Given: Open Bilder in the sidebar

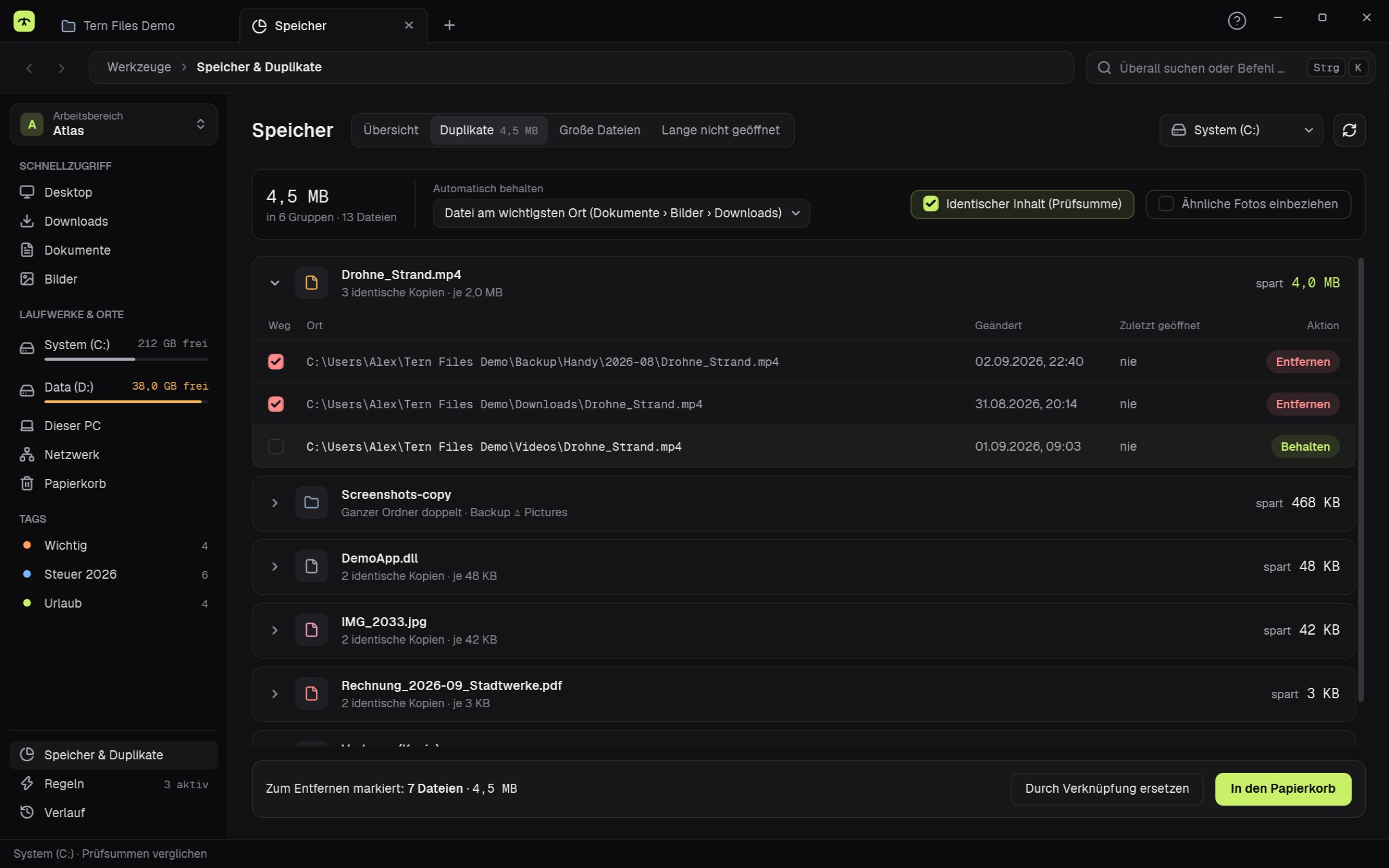Looking at the screenshot, I should (113, 279).
